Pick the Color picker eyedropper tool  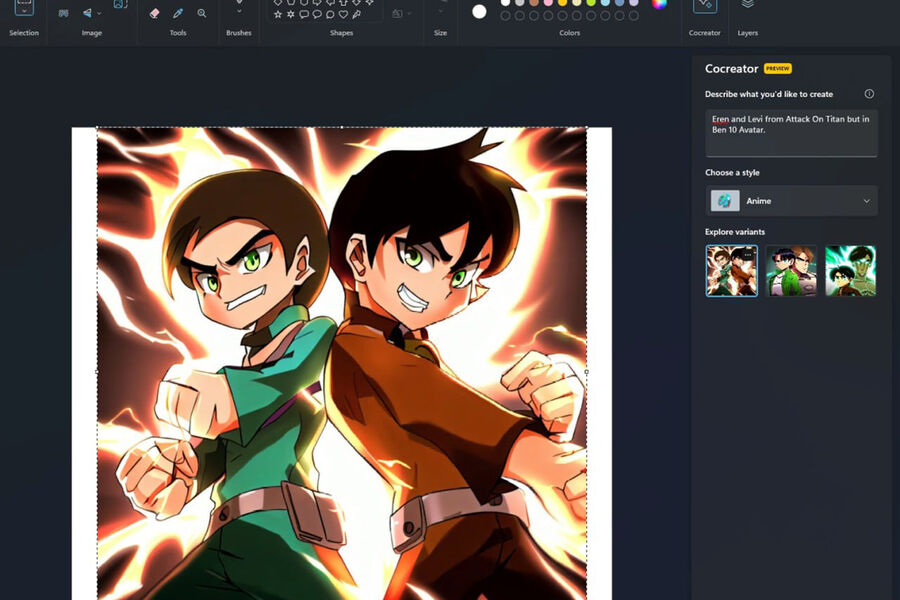pos(178,13)
